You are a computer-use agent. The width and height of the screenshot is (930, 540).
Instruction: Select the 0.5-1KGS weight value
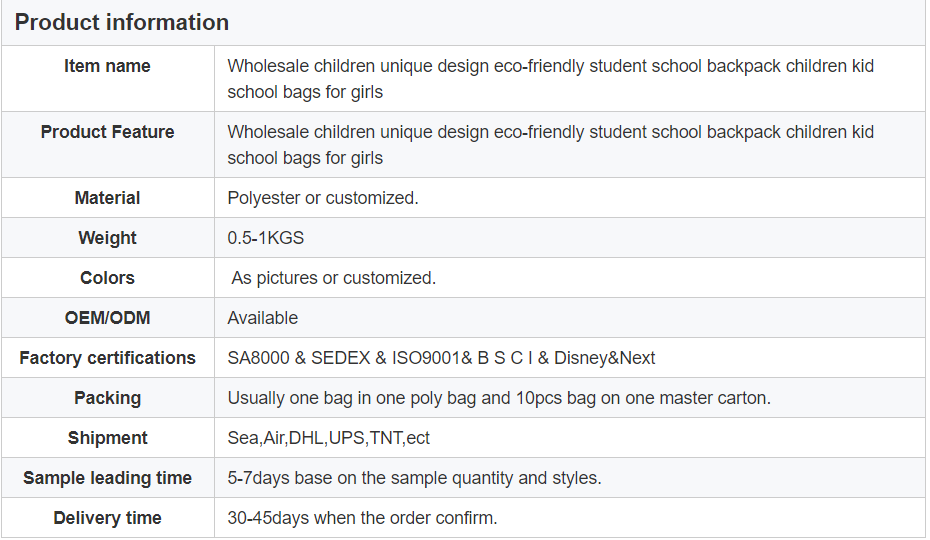click(266, 237)
